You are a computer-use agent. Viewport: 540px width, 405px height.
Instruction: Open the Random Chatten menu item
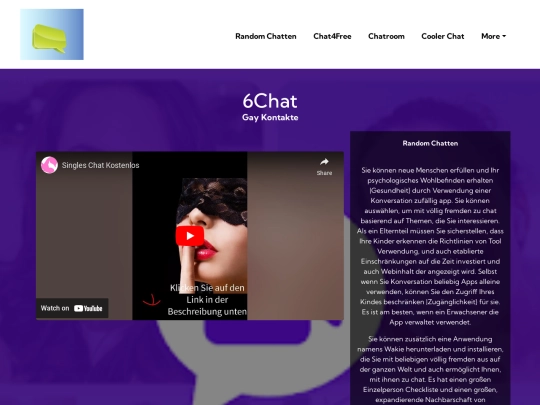[x=266, y=36]
